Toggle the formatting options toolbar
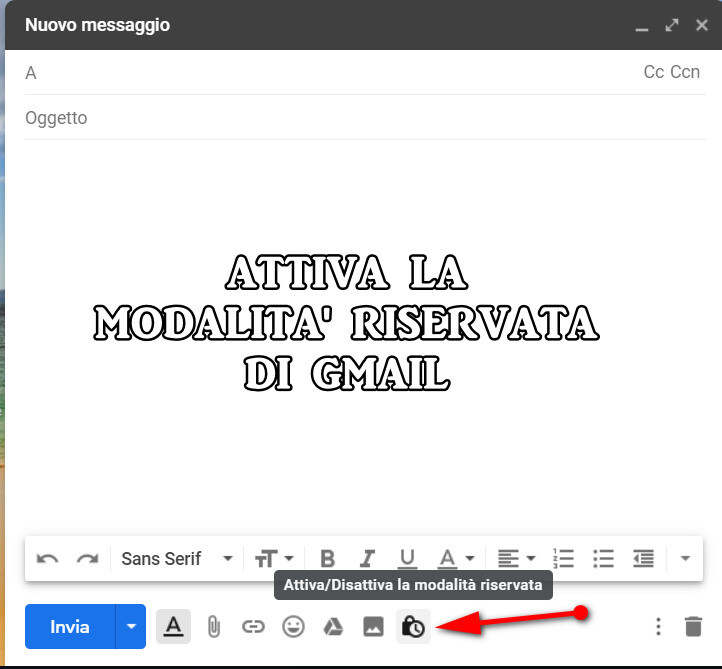 174,626
